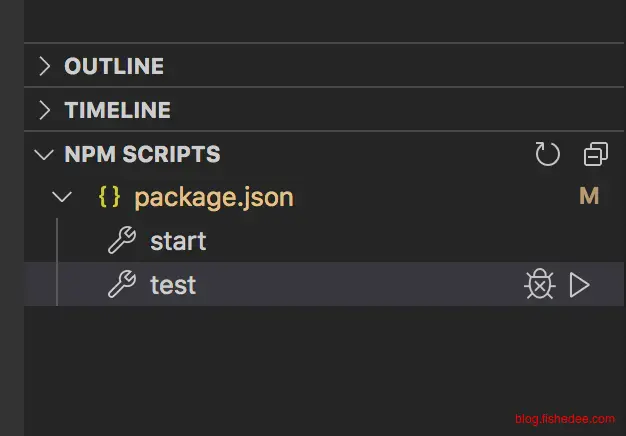This screenshot has width=626, height=436.
Task: Collapse the NPM Scripts section chevron
Action: pos(44,155)
